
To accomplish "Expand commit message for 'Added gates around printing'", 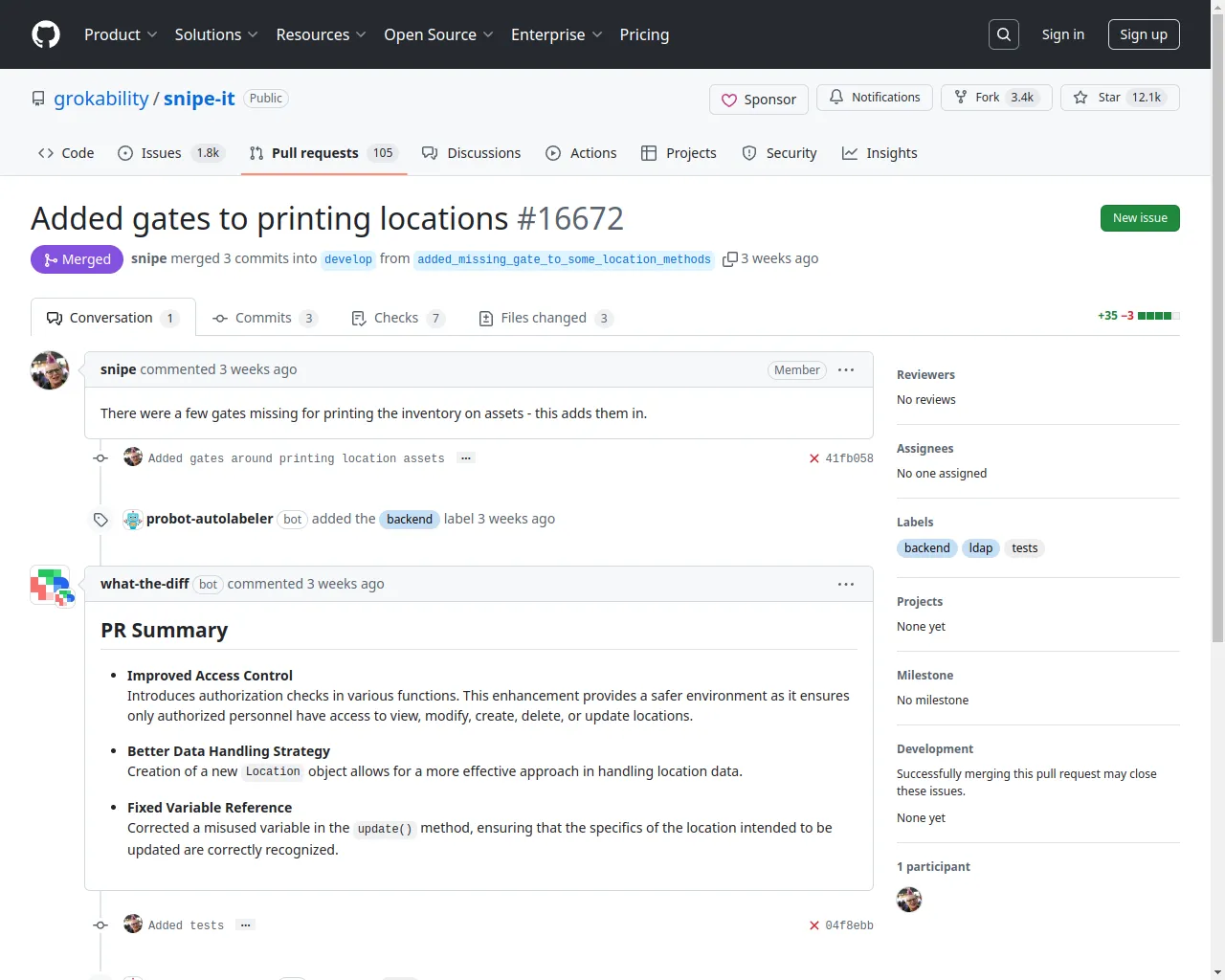I will (466, 458).
